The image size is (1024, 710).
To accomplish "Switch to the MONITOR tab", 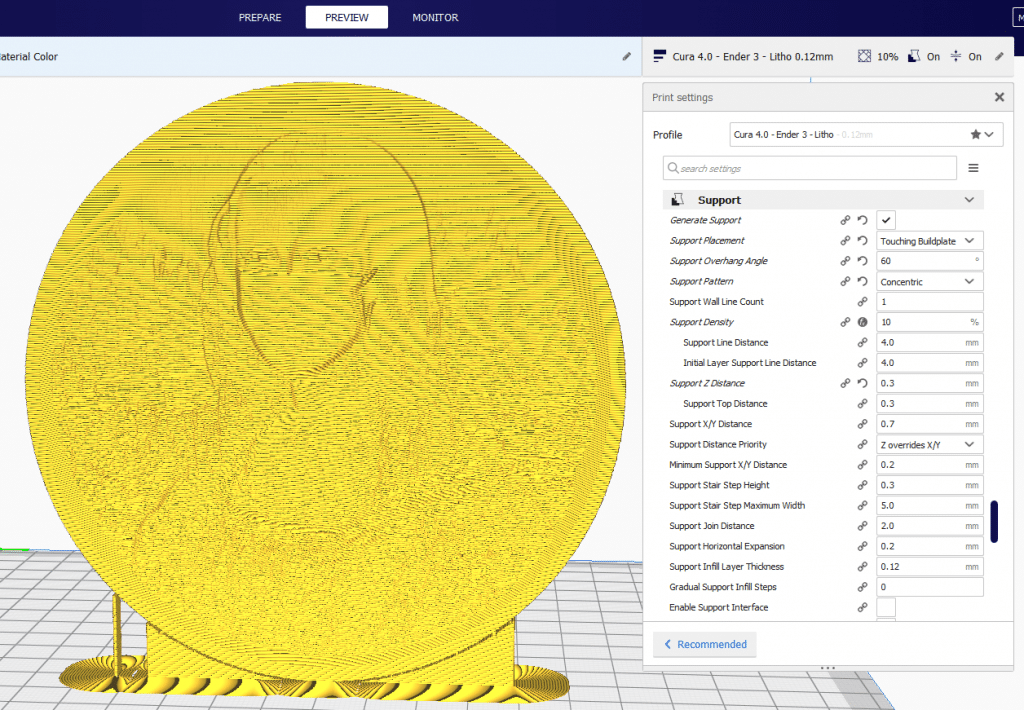I will [x=435, y=17].
